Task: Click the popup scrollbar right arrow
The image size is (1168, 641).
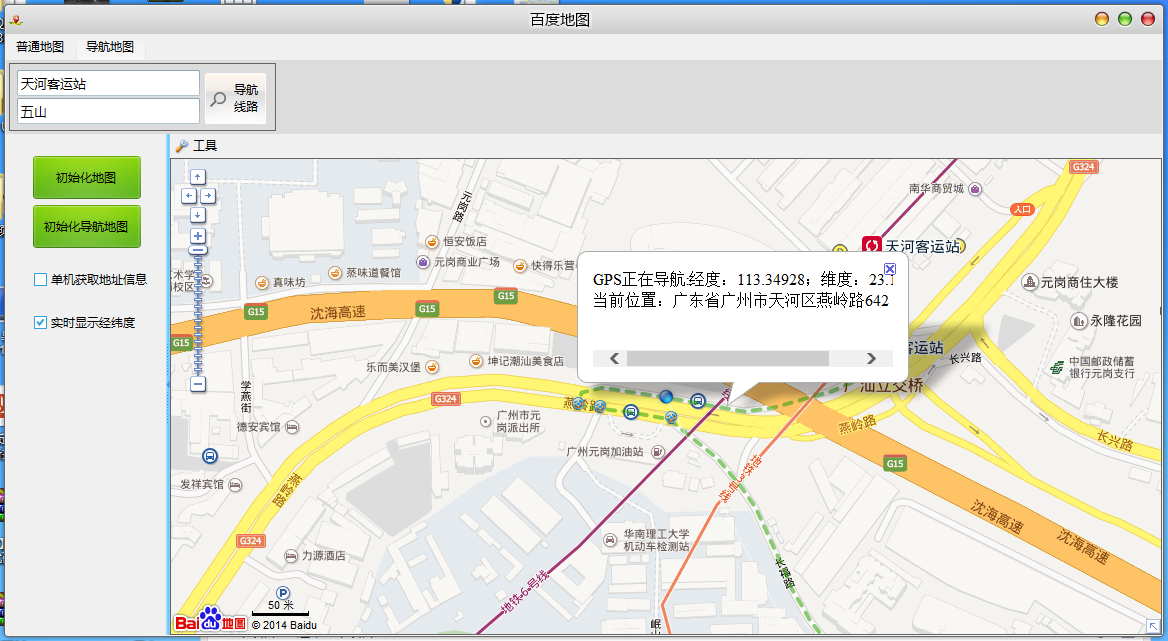Action: [x=871, y=359]
